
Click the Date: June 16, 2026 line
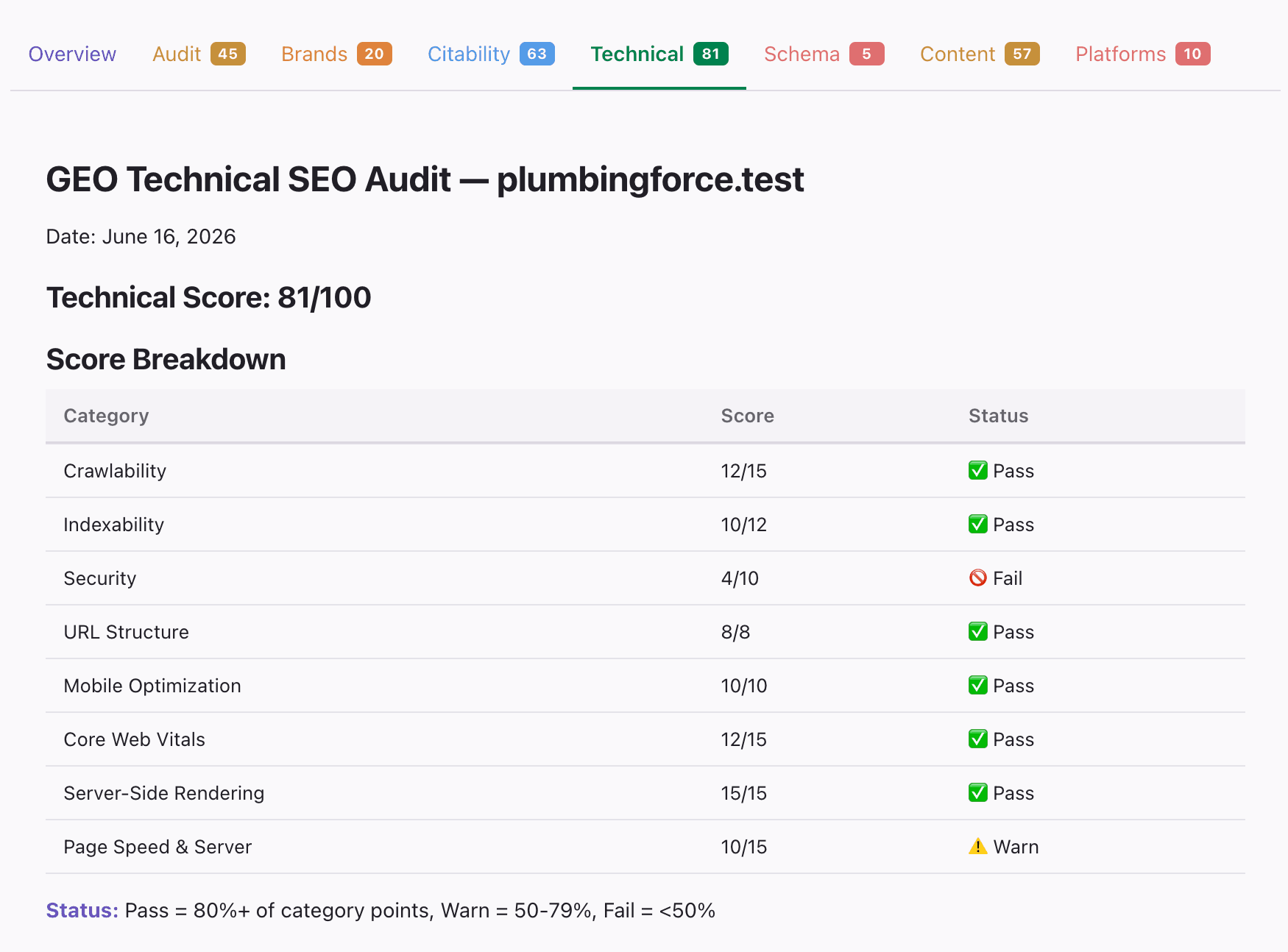[141, 236]
